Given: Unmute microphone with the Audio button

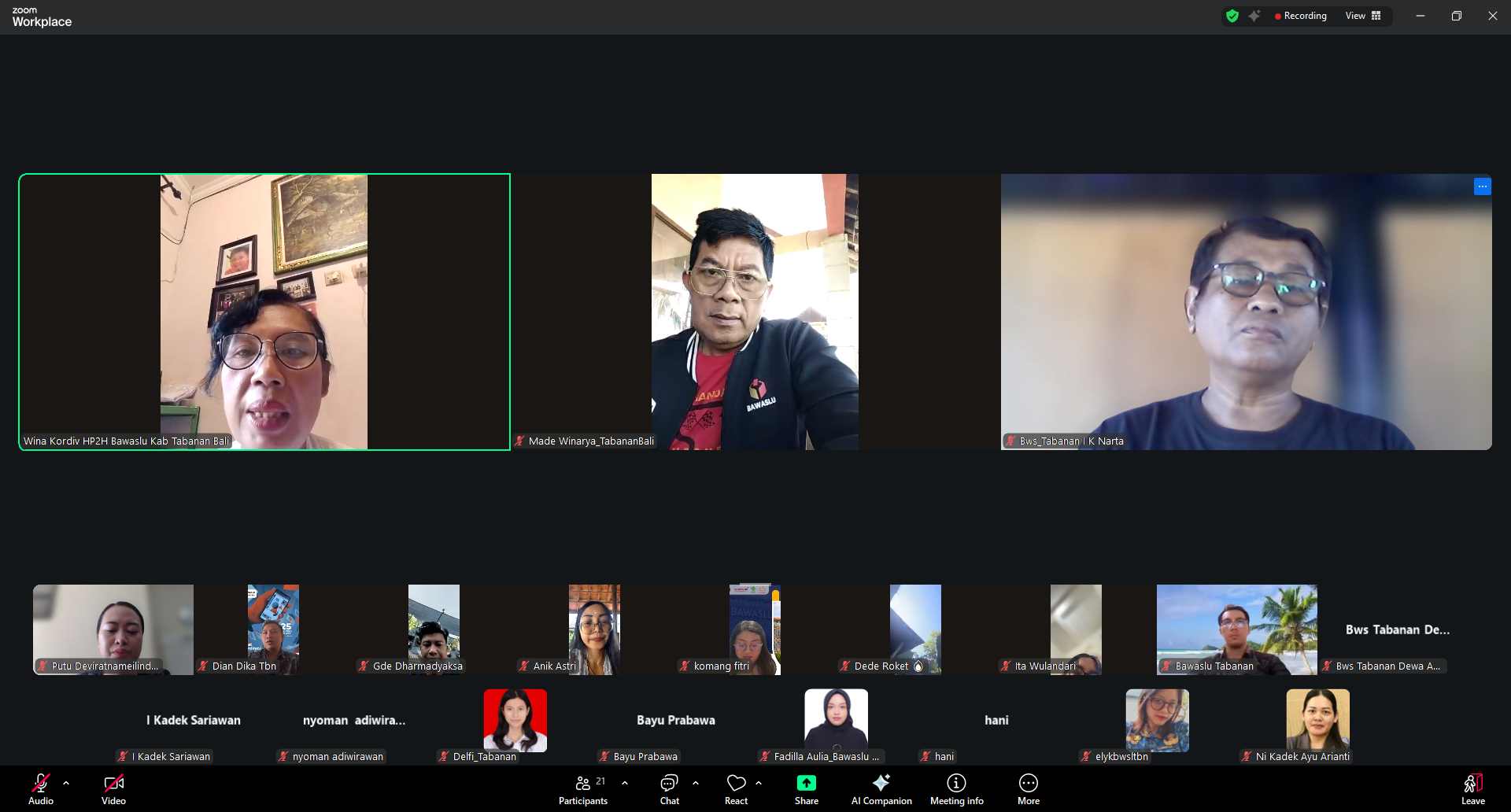Looking at the screenshot, I should 41,788.
